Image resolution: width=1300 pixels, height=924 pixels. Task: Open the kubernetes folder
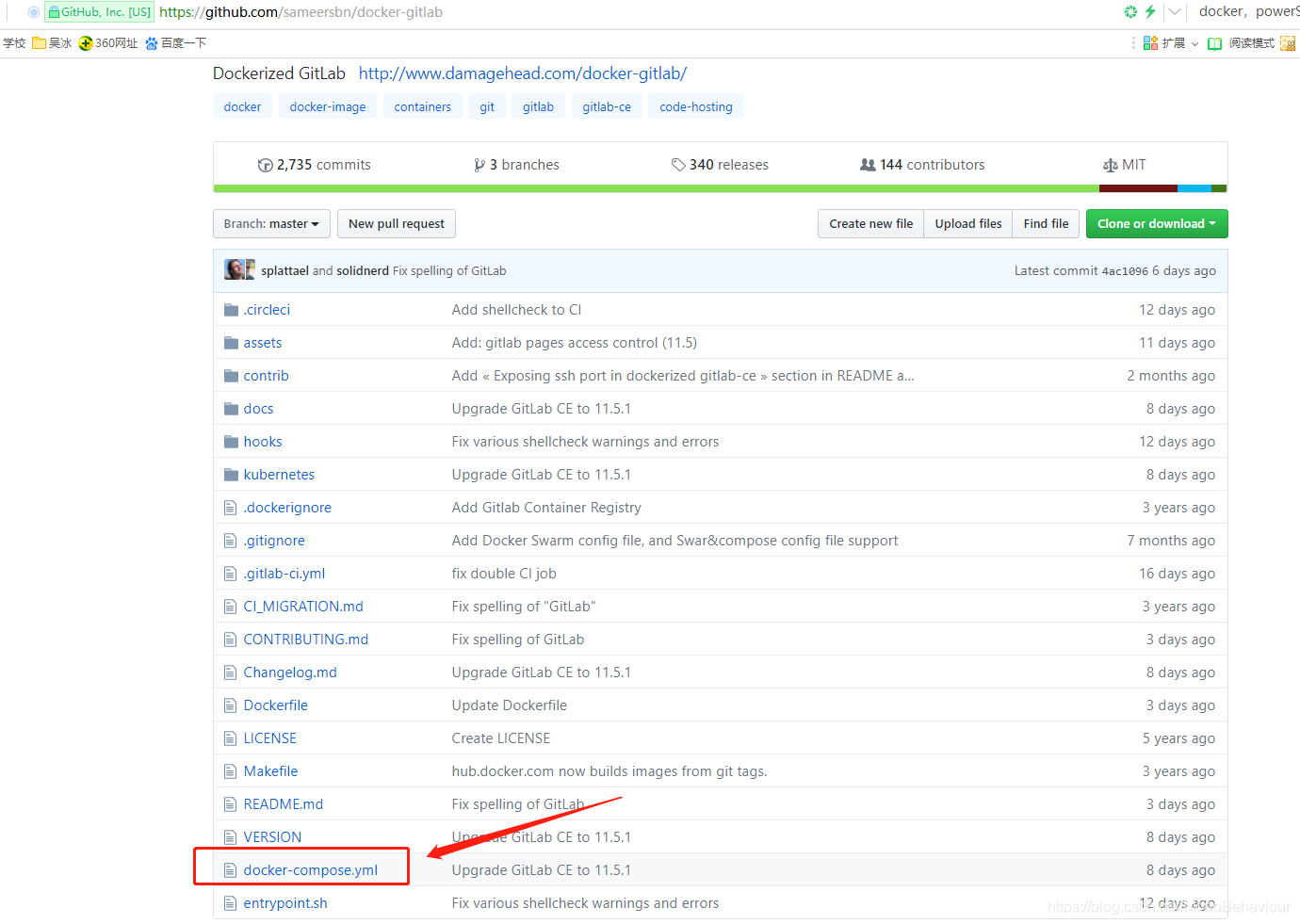(x=279, y=475)
